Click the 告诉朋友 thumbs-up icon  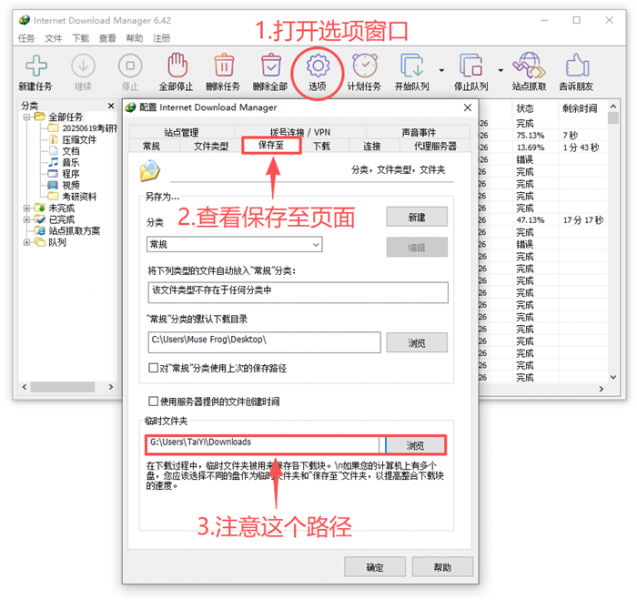[x=577, y=65]
